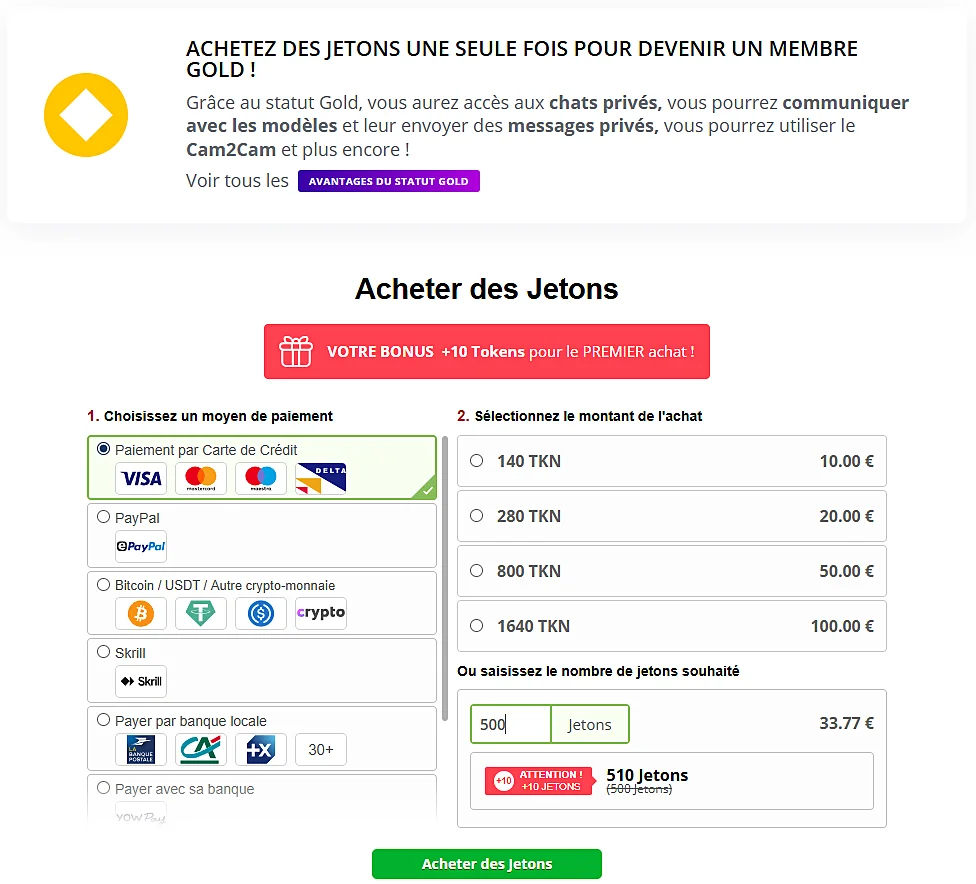This screenshot has height=884, width=976.
Task: Select the Visa card icon
Action: pyautogui.click(x=140, y=479)
